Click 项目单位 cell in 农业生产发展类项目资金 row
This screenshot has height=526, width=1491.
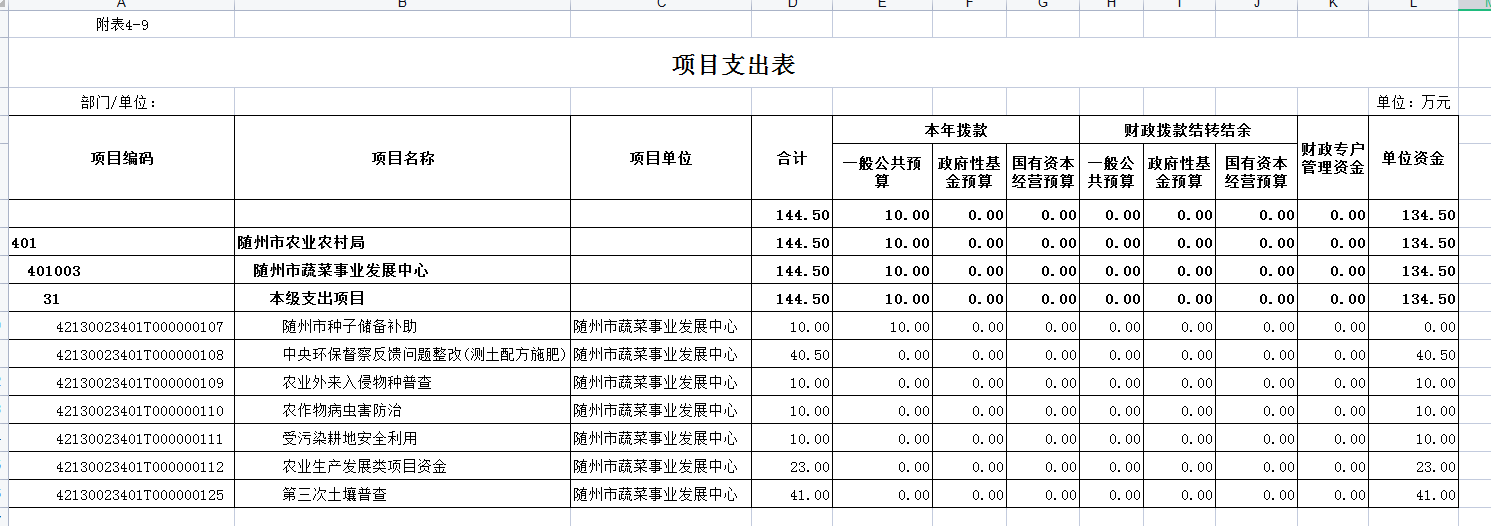(x=661, y=466)
